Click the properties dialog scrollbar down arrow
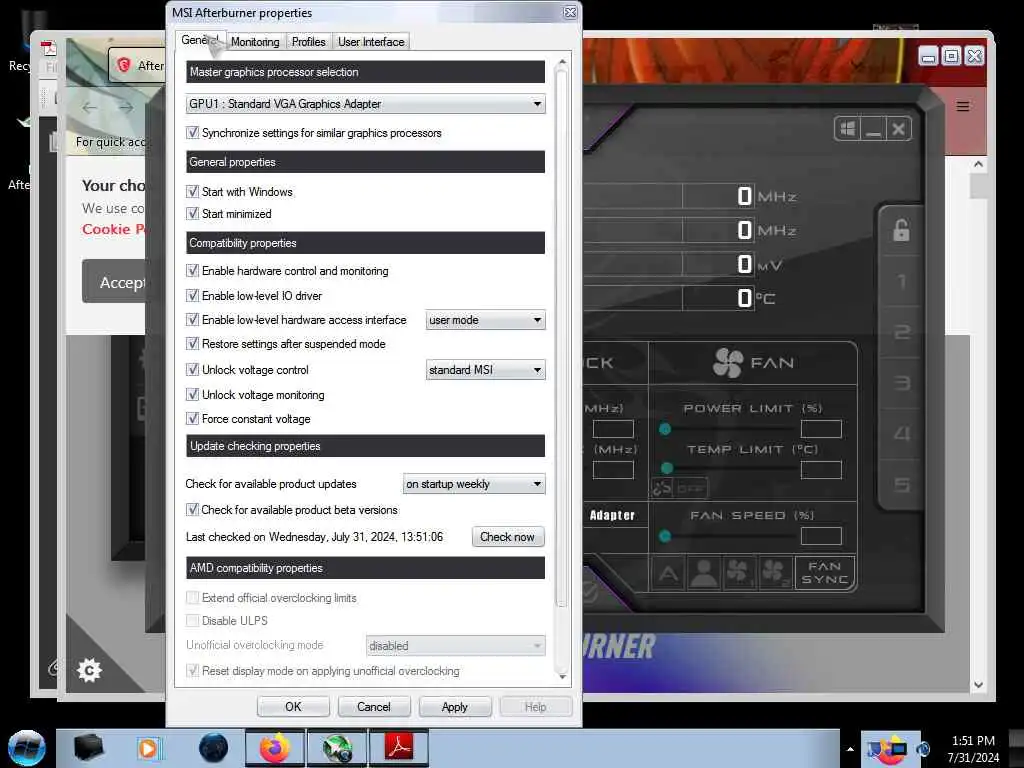 [562, 677]
